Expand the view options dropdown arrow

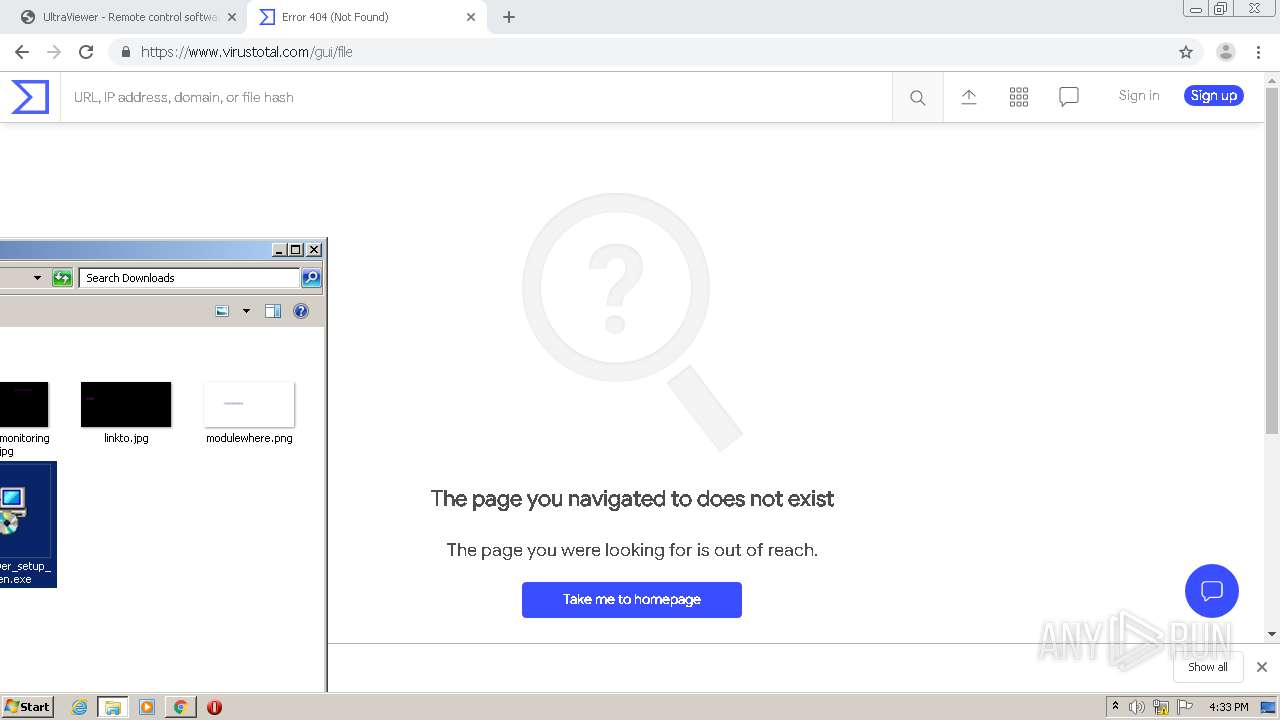pos(246,311)
